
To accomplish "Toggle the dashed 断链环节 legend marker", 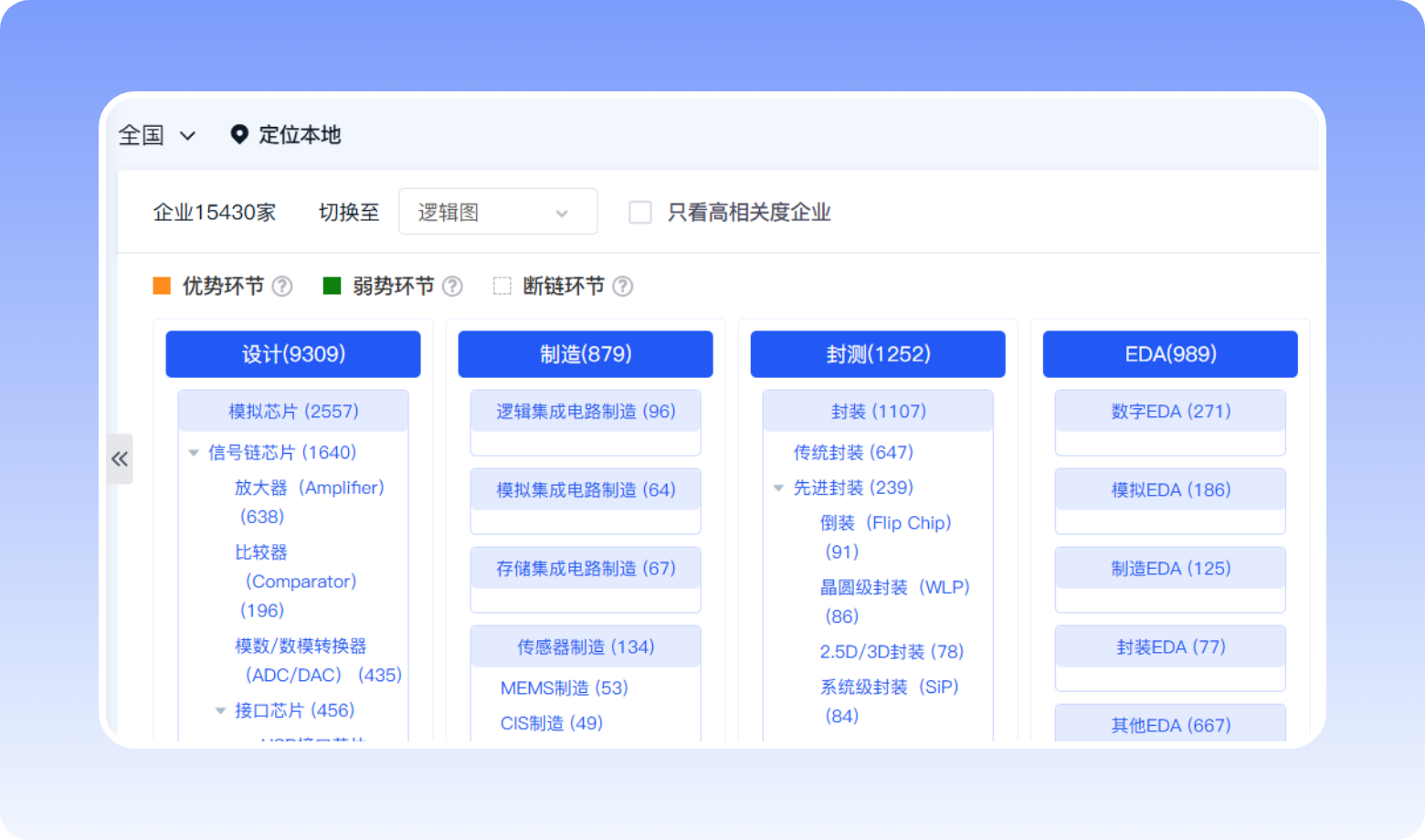I will coord(501,286).
